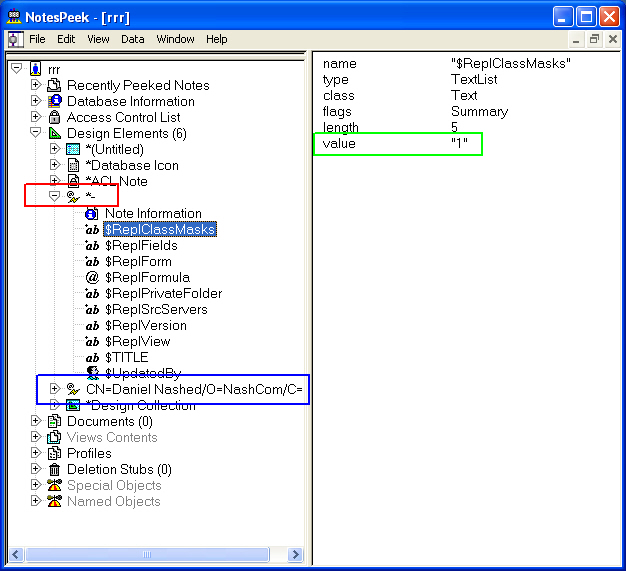Click the CN=Daniel Nashed note icon
The width and height of the screenshot is (626, 571).
(73, 389)
